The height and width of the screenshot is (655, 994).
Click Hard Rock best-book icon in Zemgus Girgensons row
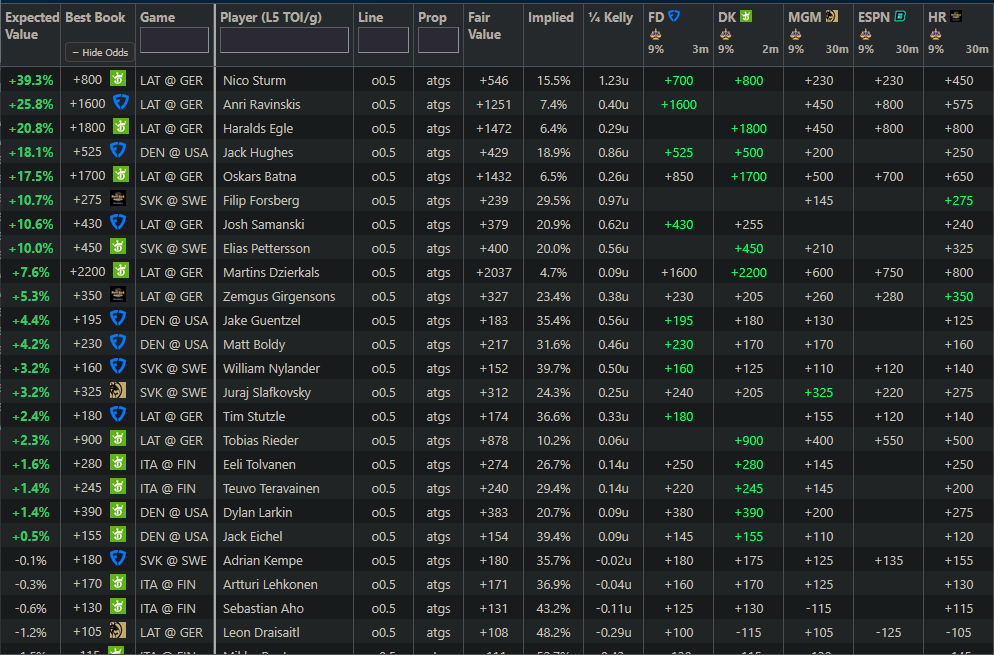[x=118, y=294]
